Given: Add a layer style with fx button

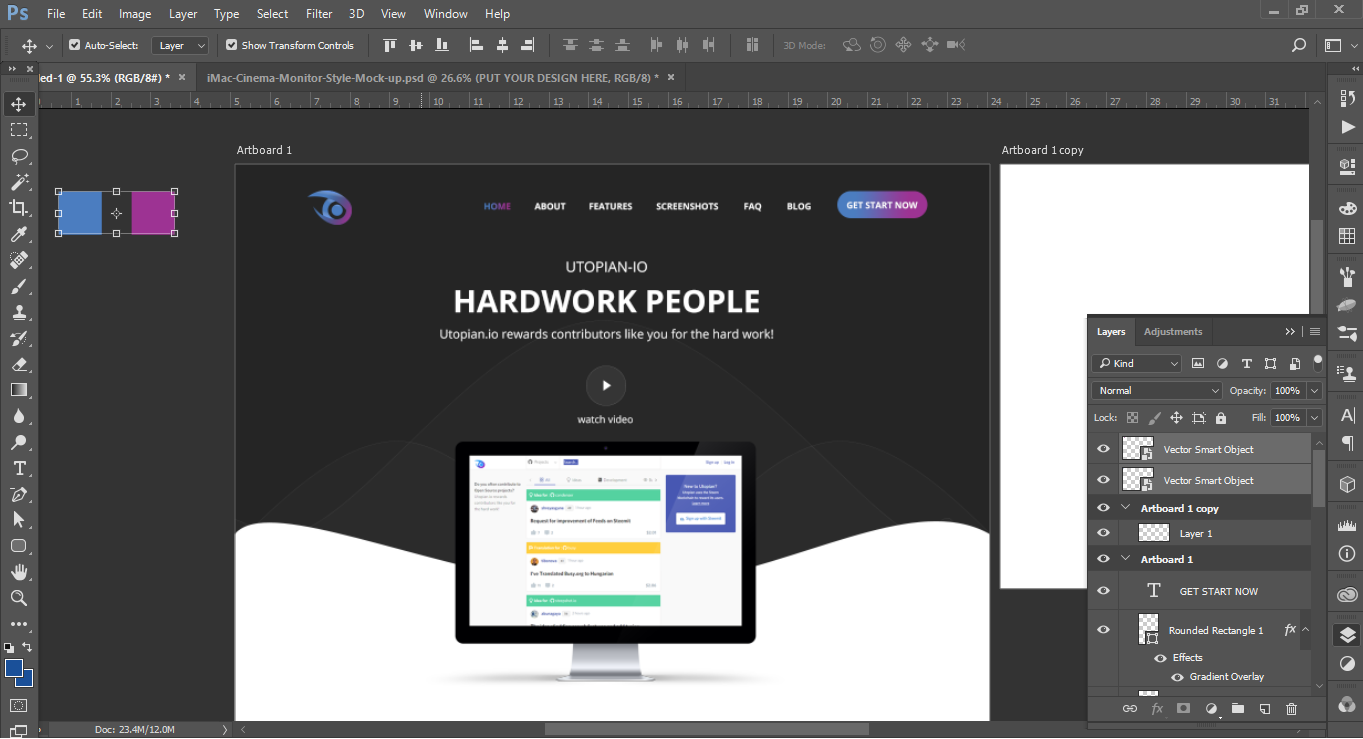Looking at the screenshot, I should click(x=1157, y=709).
